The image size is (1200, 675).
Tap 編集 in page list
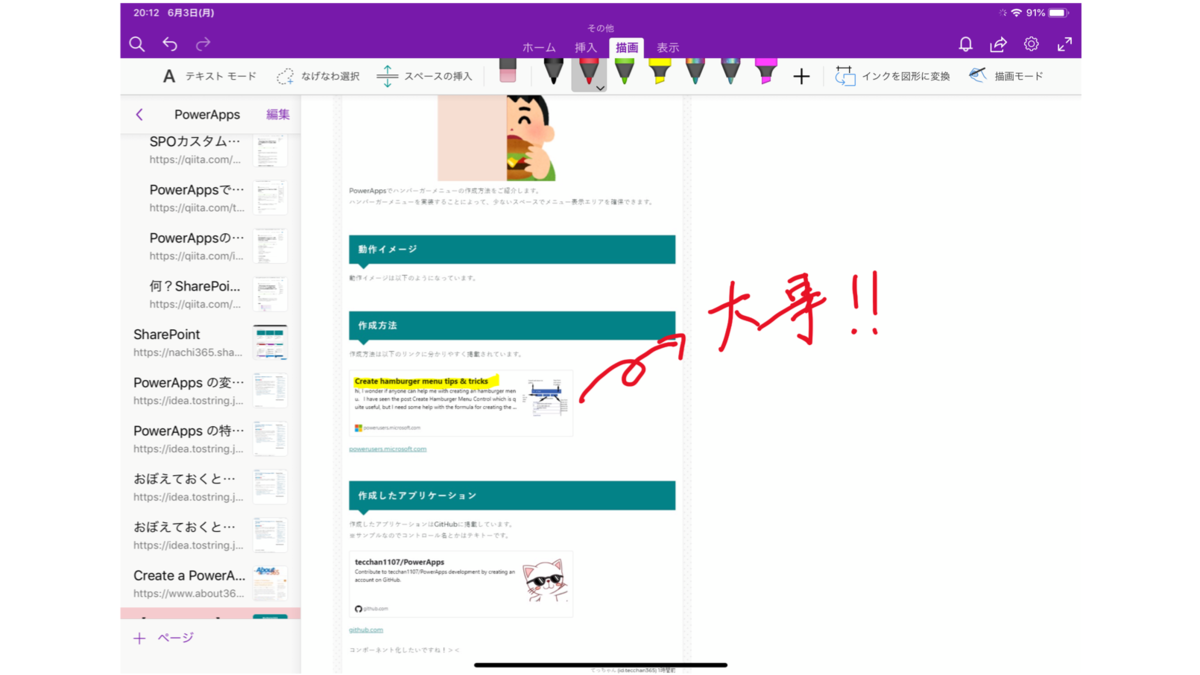(x=278, y=115)
